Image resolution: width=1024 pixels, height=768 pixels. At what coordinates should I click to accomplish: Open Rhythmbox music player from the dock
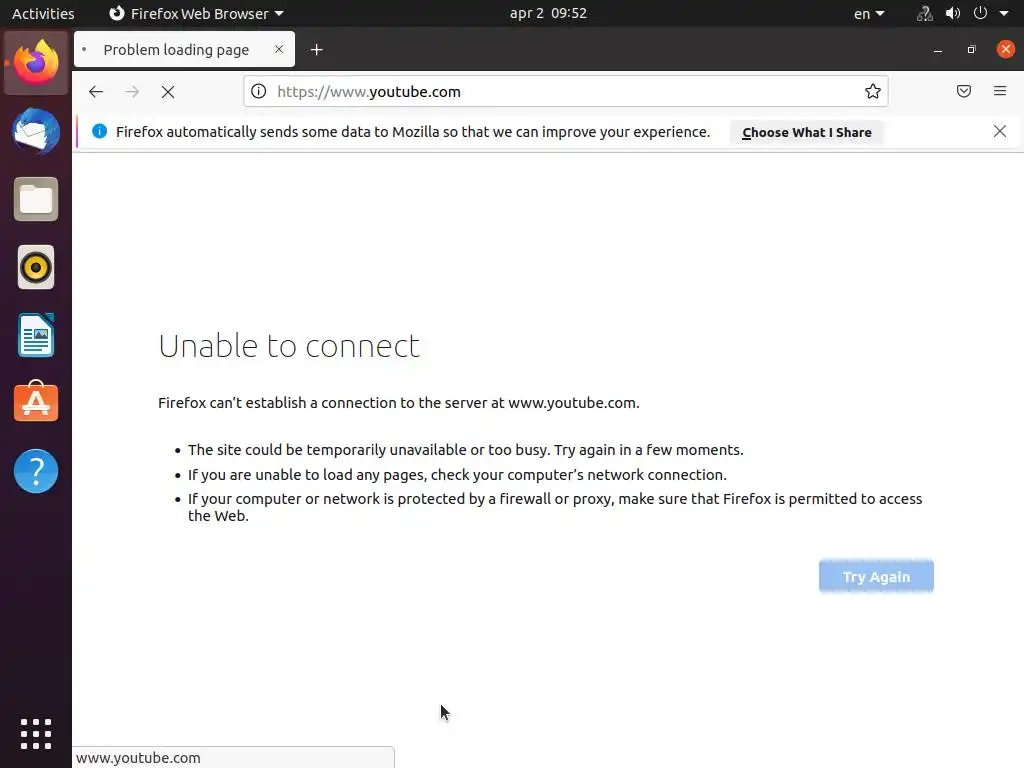pos(36,267)
